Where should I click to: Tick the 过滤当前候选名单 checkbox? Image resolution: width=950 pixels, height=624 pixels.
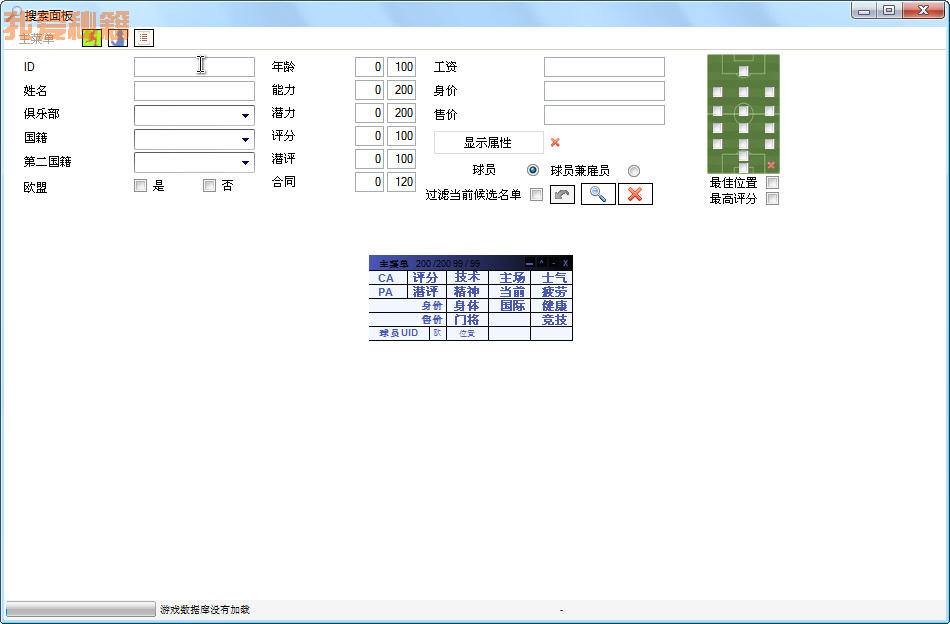(536, 195)
